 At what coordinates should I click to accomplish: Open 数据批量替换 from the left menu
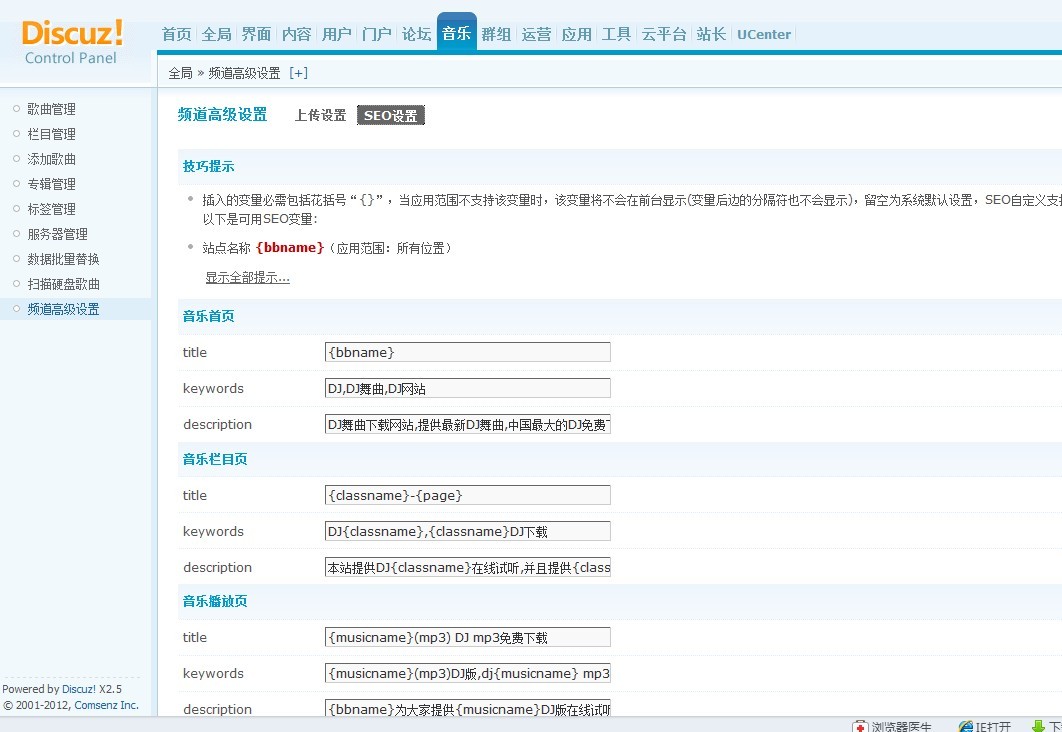coord(63,259)
